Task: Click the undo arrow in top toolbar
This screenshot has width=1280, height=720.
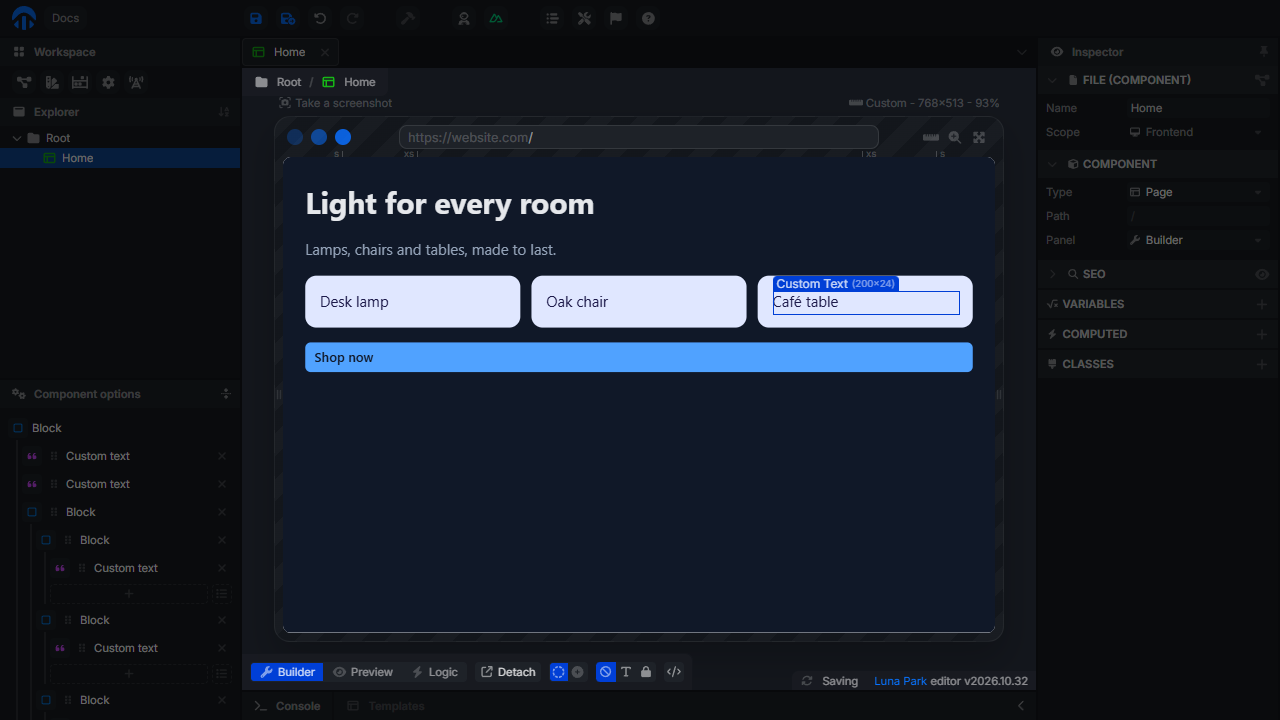Action: pyautogui.click(x=320, y=18)
